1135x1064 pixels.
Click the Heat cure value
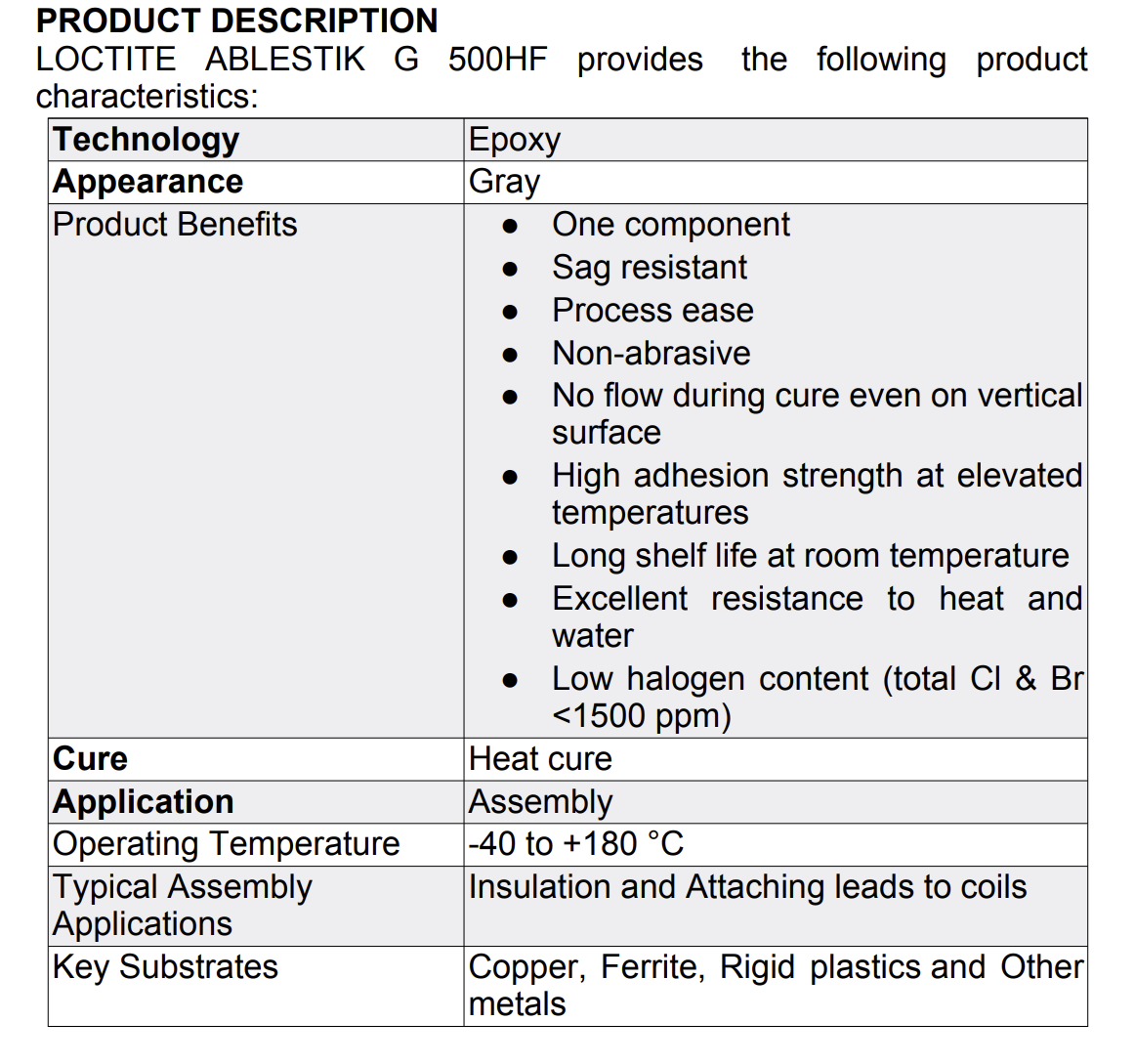(x=540, y=759)
